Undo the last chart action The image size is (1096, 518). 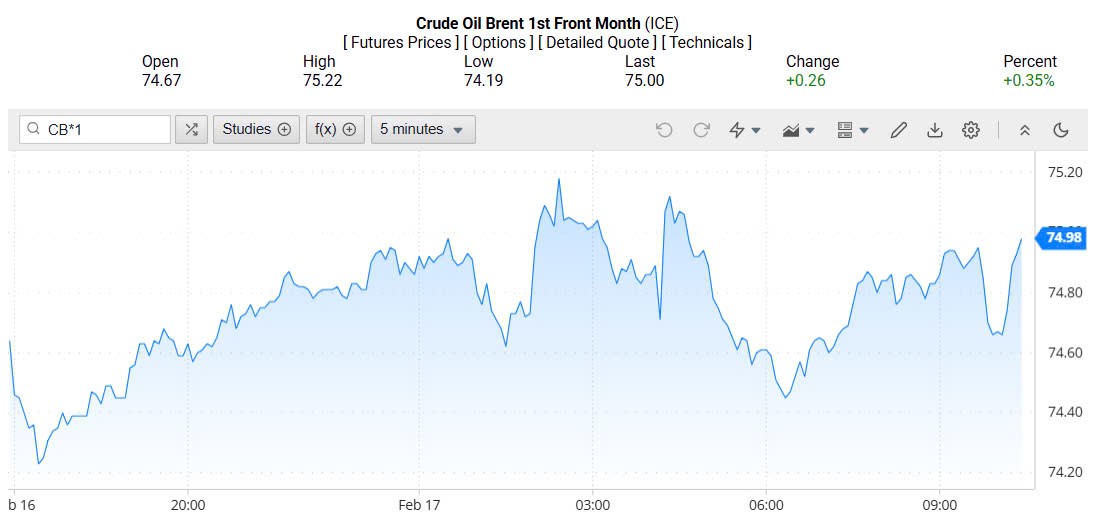[664, 130]
